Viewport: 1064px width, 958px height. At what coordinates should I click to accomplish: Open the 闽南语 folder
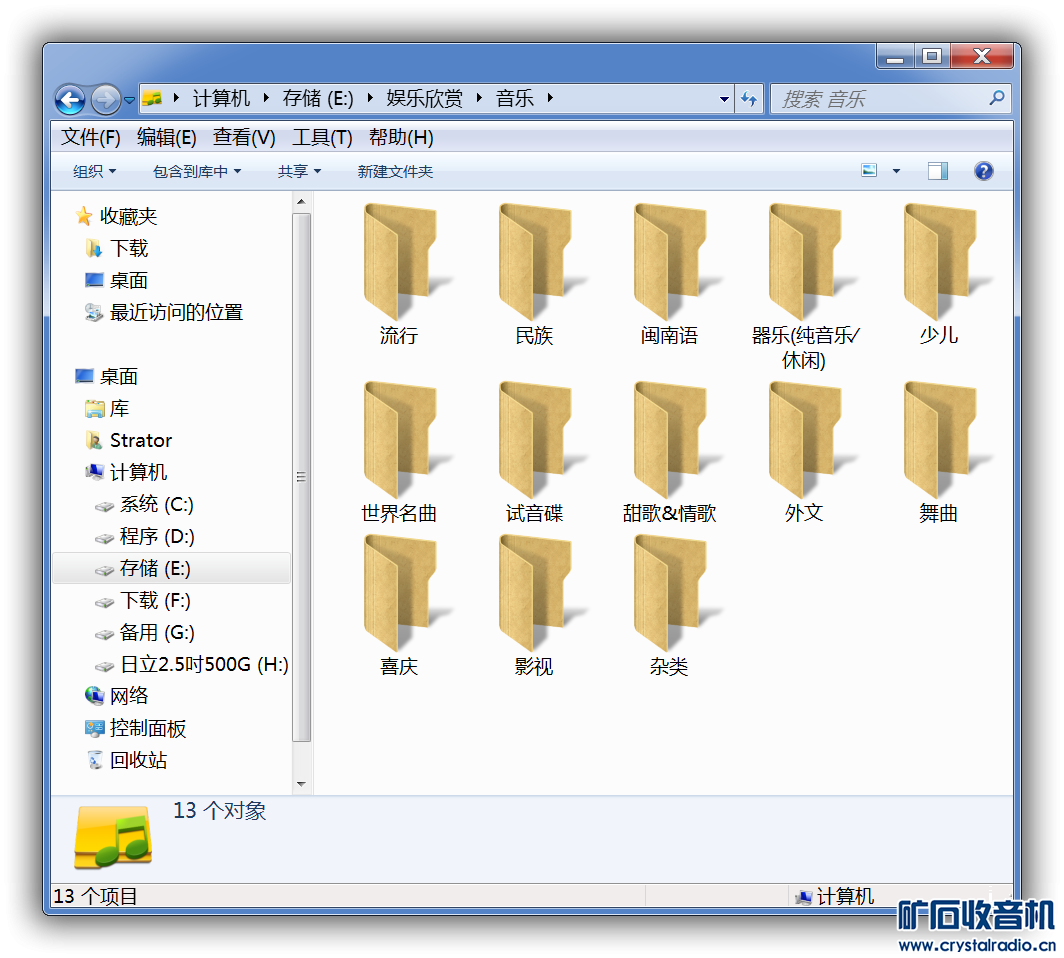[669, 275]
